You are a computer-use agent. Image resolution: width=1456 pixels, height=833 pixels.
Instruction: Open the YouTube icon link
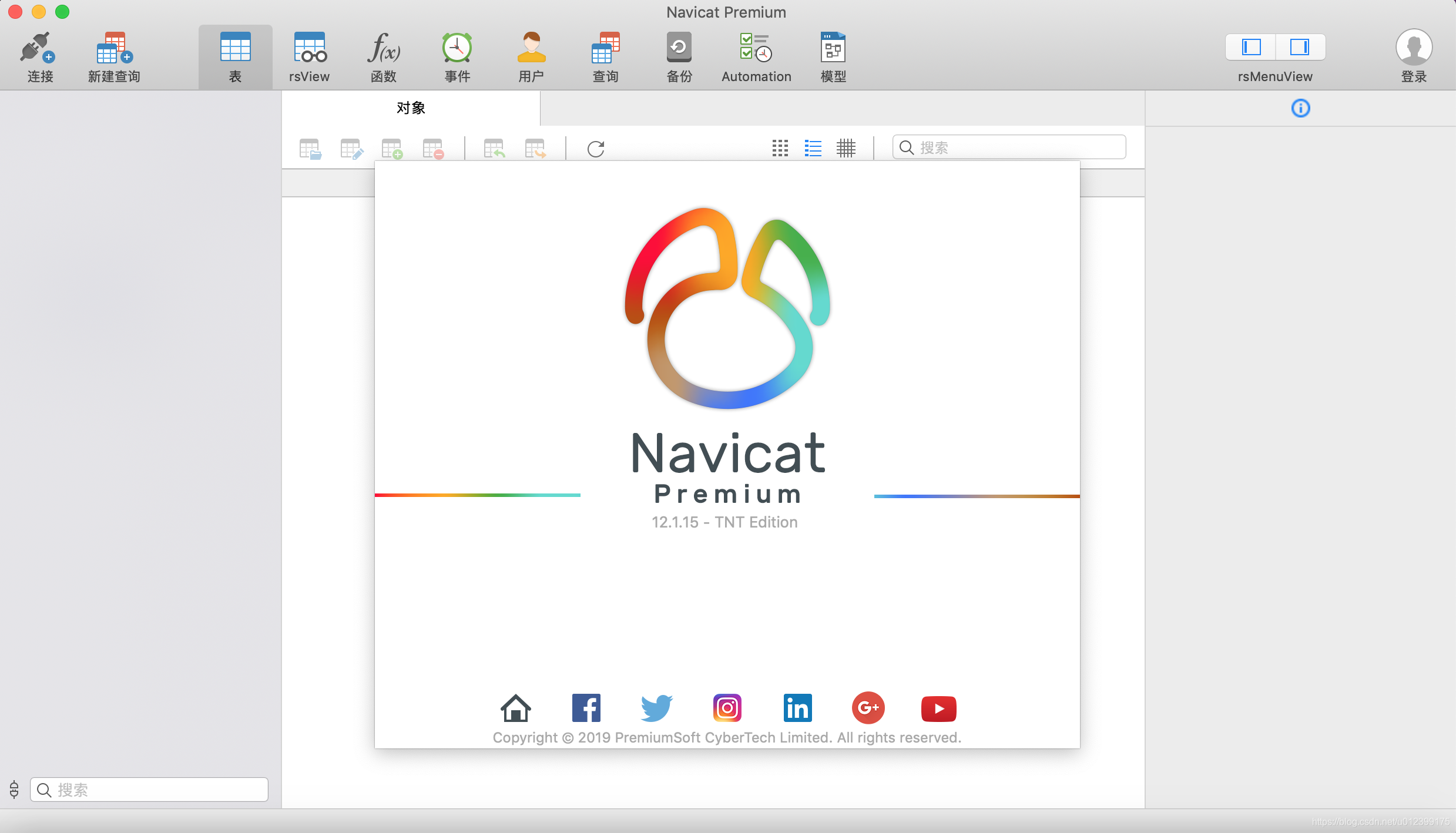[x=939, y=708]
